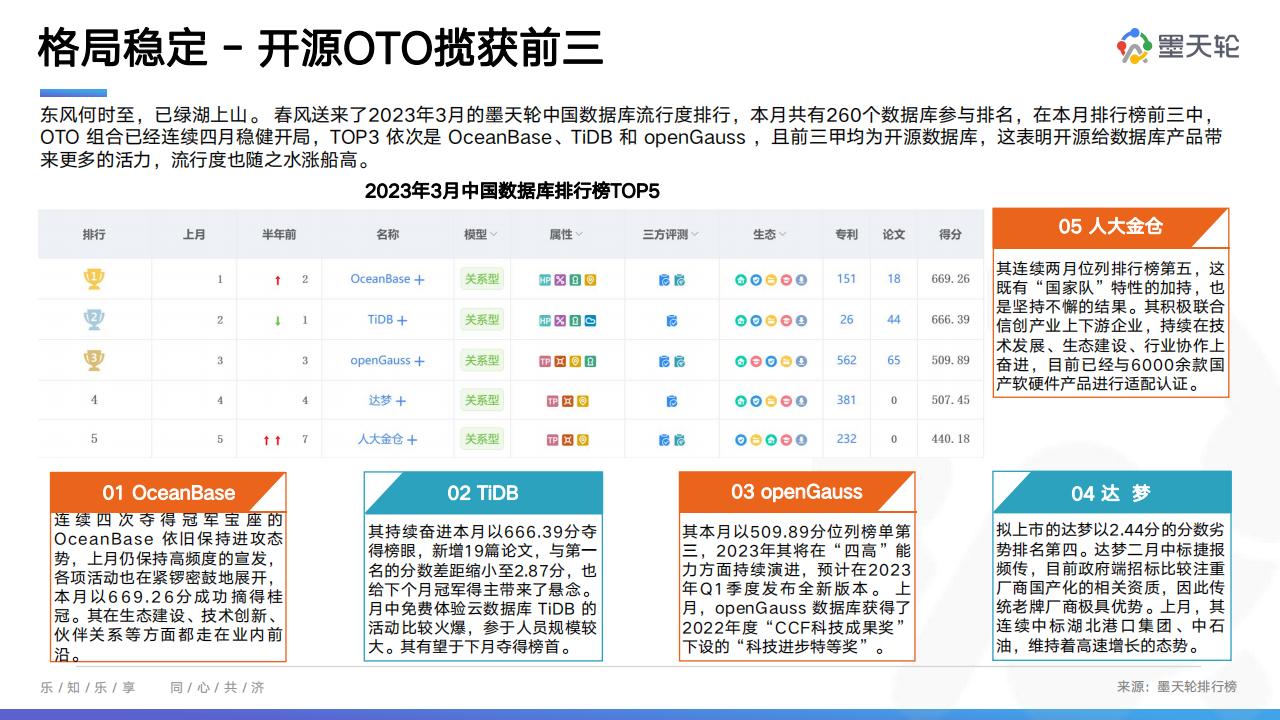
Task: Click openGauss paper count 65
Action: [x=893, y=360]
